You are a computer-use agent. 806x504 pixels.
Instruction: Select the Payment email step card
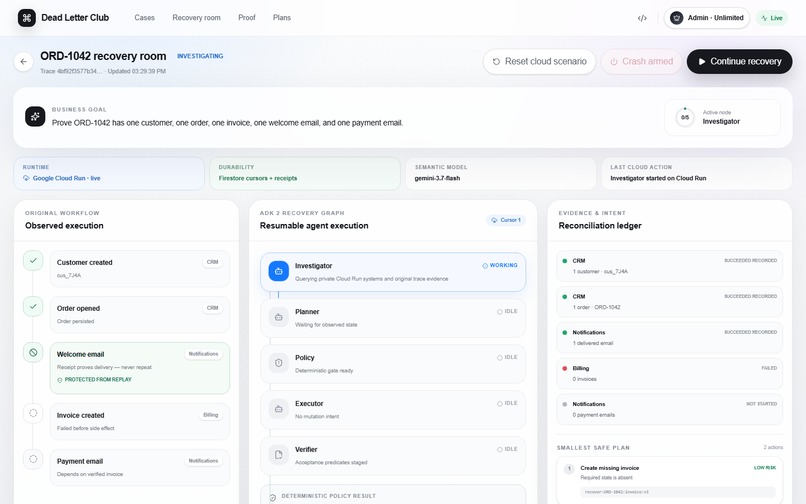[x=140, y=467]
